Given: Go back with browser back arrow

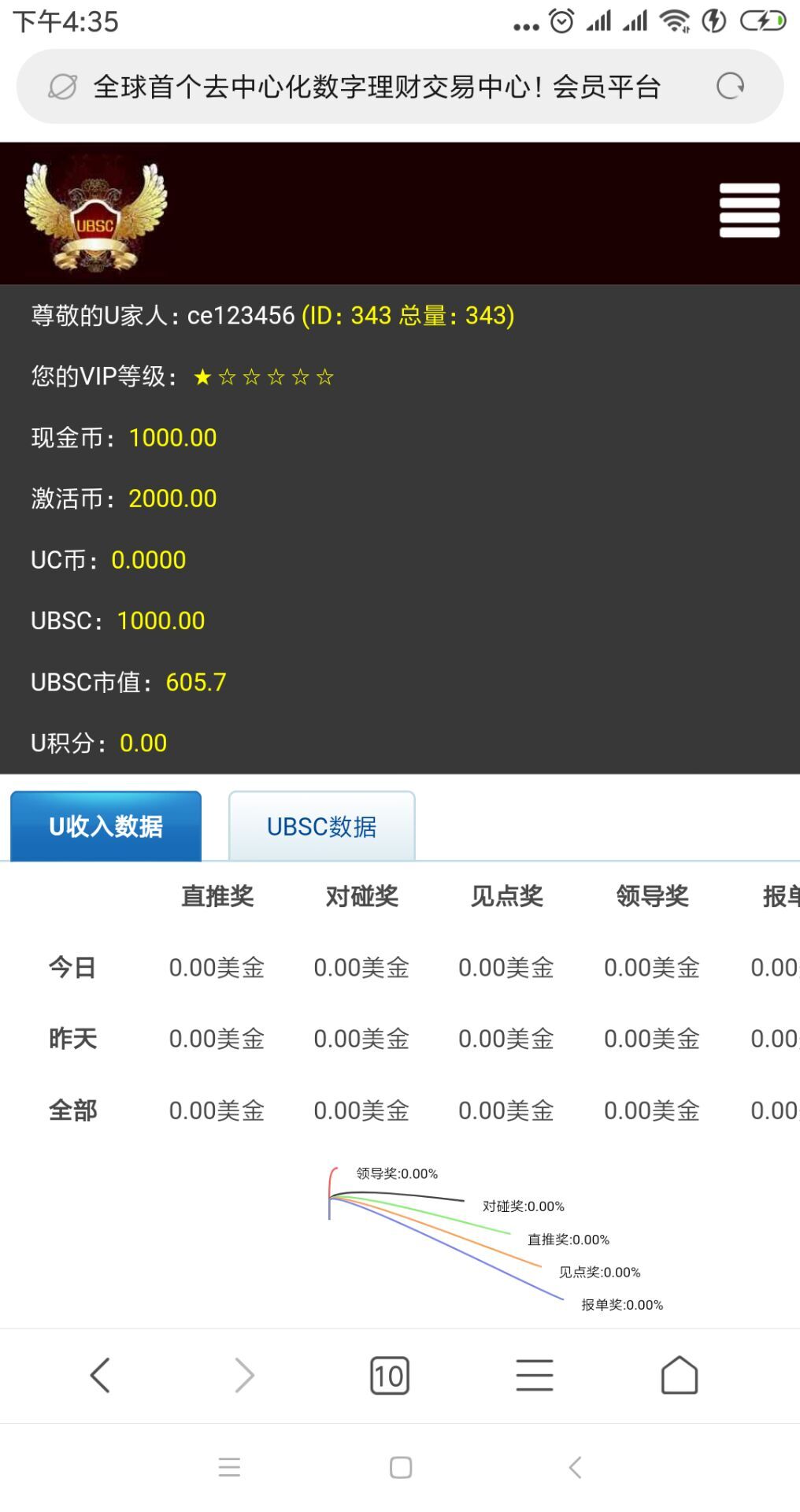Looking at the screenshot, I should [100, 1375].
